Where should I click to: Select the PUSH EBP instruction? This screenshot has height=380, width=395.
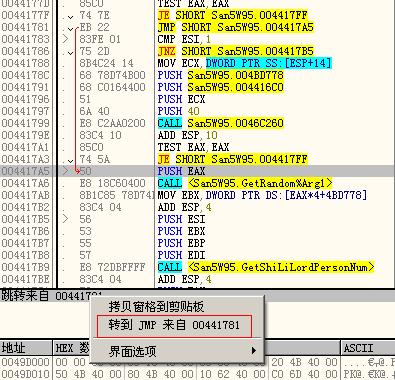point(181,243)
